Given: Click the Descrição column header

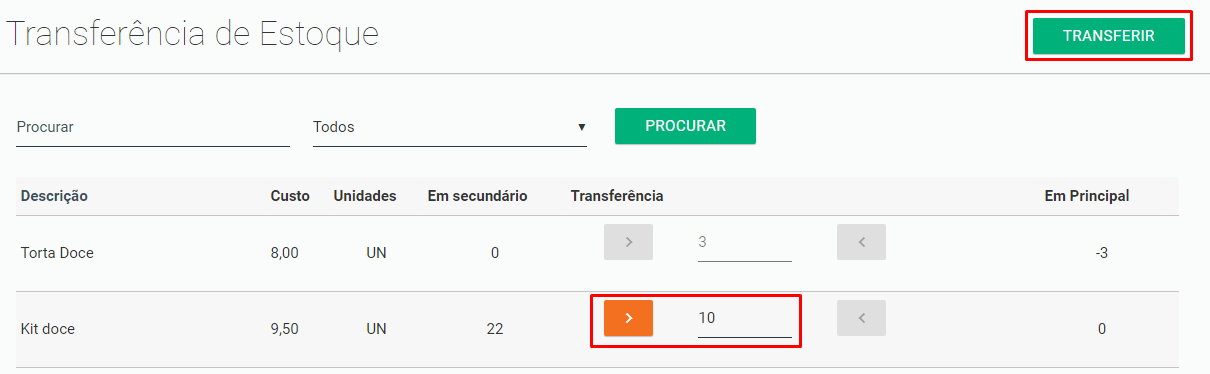Looking at the screenshot, I should [x=54, y=196].
